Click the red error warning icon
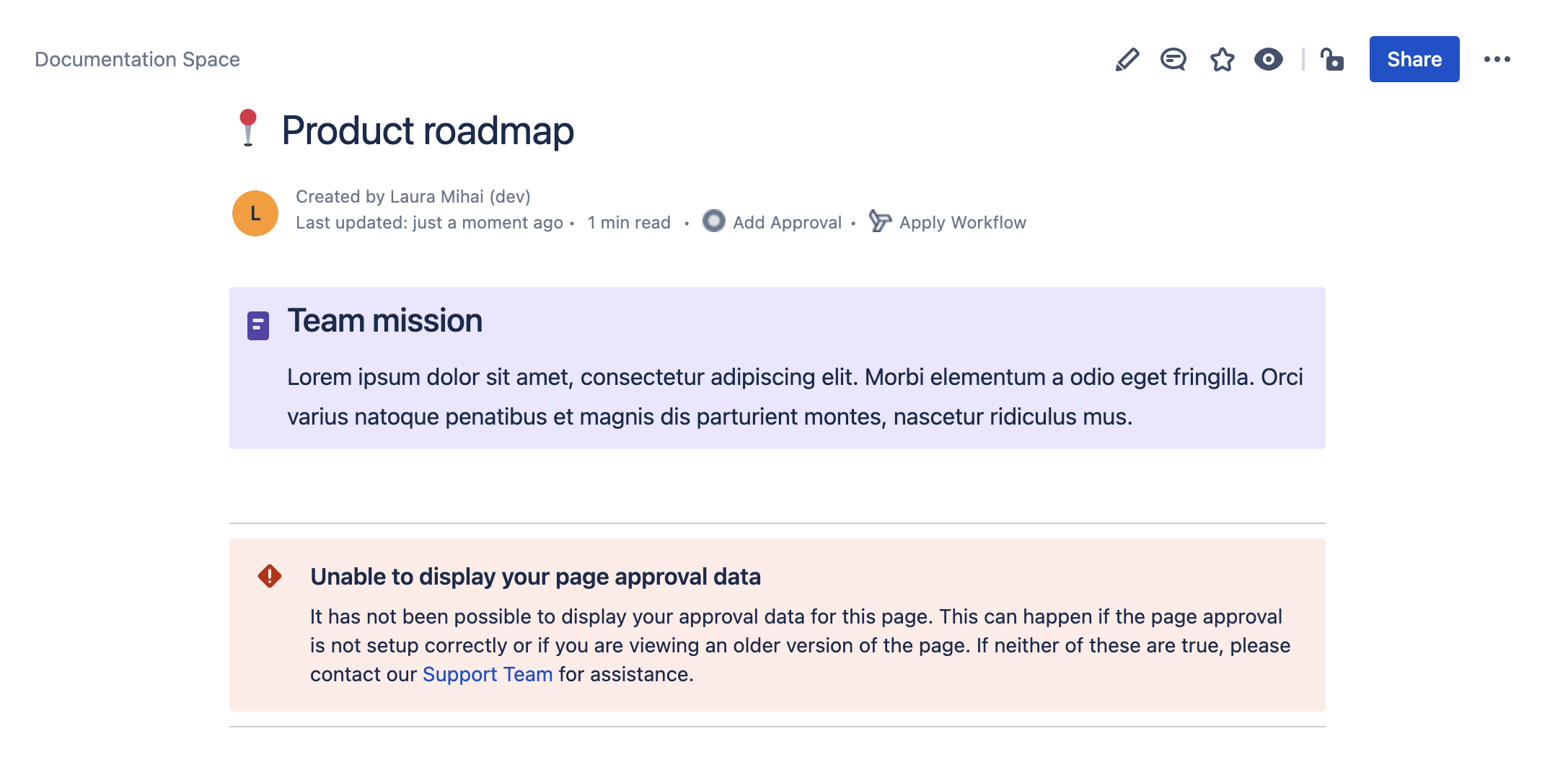The height and width of the screenshot is (780, 1568). [x=270, y=576]
